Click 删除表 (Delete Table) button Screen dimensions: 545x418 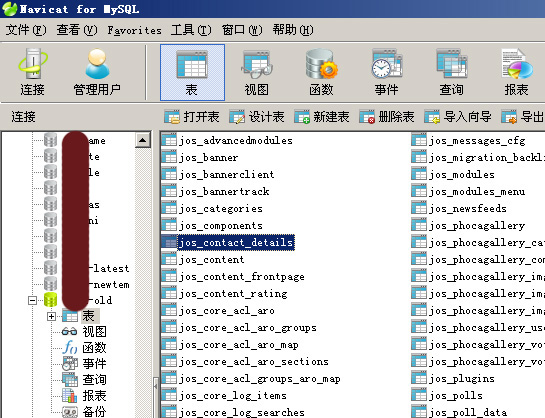pyautogui.click(x=387, y=117)
